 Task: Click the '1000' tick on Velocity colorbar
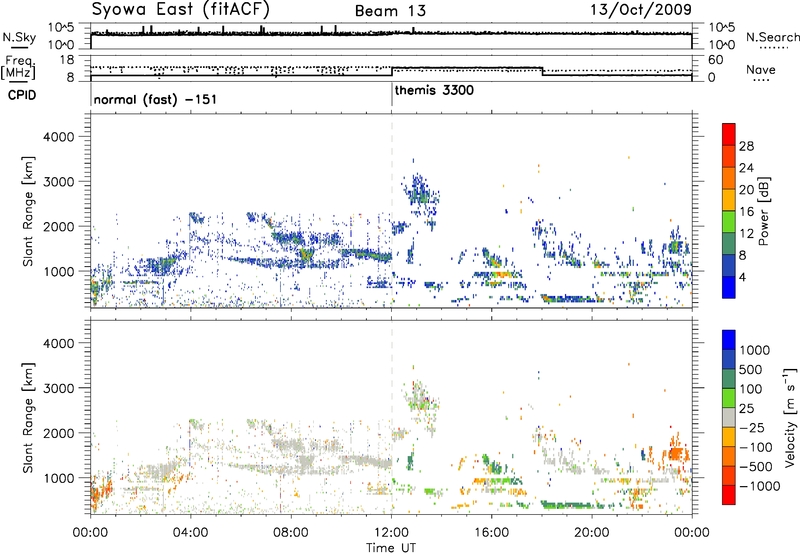(754, 350)
